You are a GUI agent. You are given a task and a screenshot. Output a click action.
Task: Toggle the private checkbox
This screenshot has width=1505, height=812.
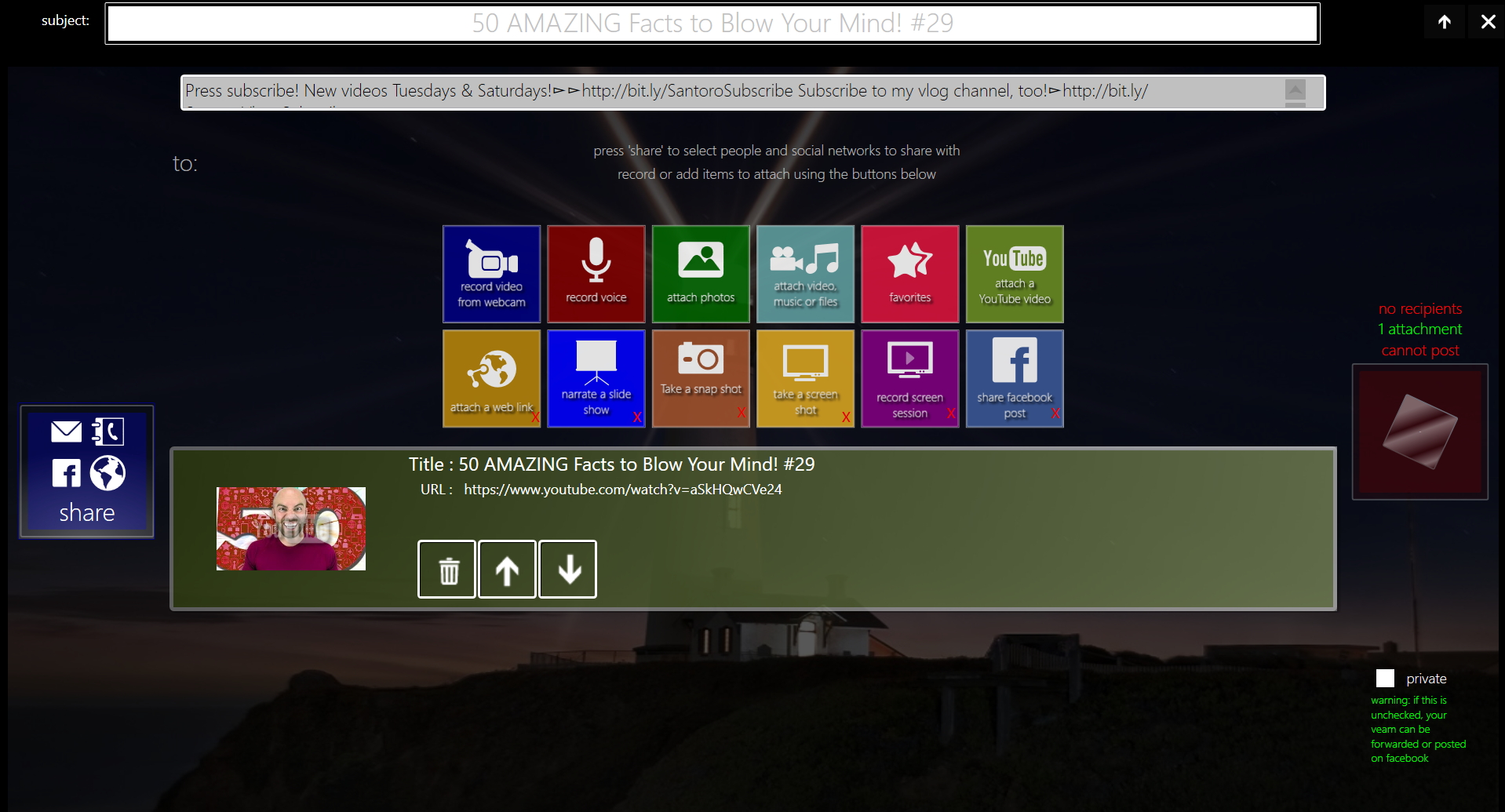1386,679
